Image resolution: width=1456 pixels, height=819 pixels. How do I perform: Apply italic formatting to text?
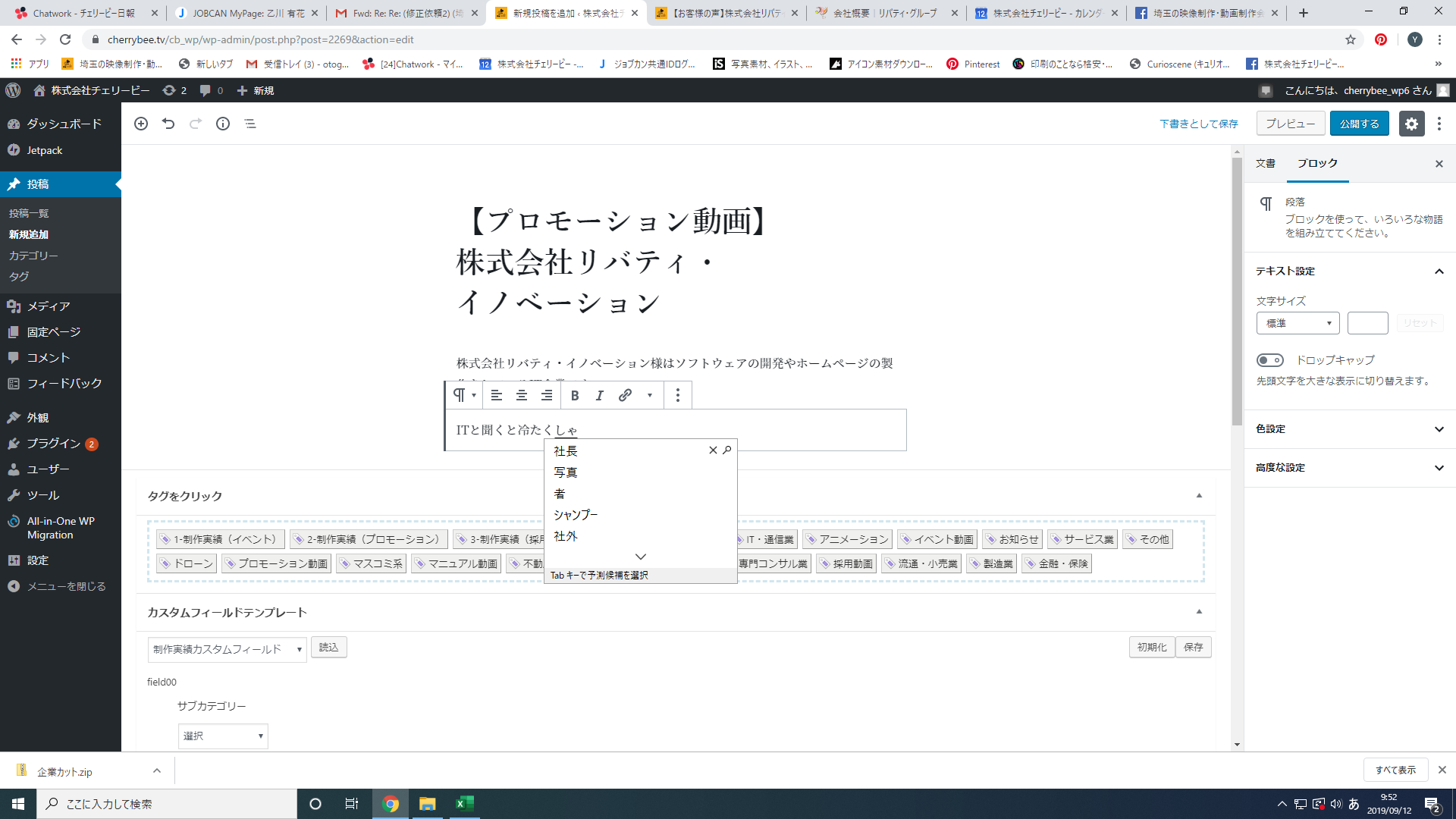tap(600, 395)
